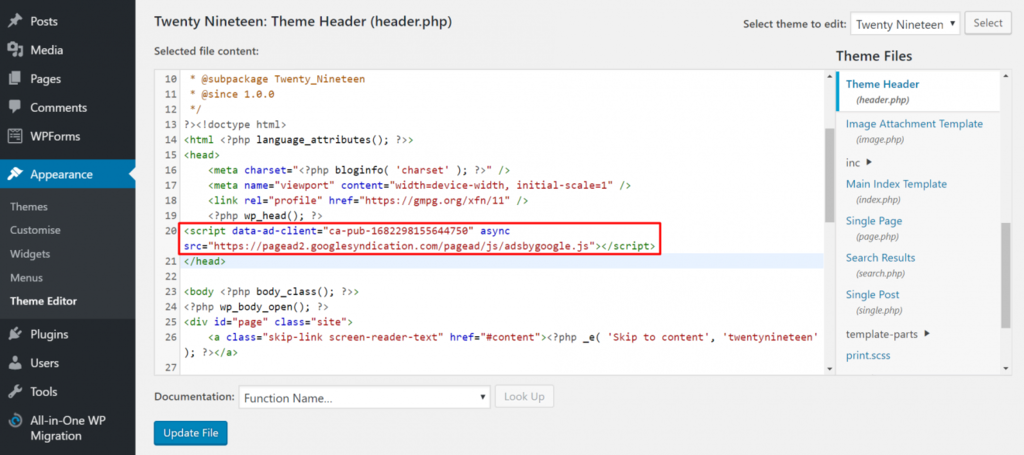Click the Appearance paintbrush icon

[15, 174]
